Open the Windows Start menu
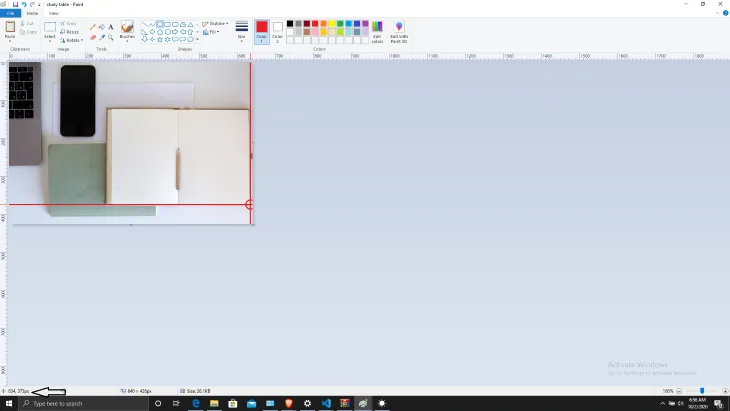The height and width of the screenshot is (411, 730). coord(8,404)
